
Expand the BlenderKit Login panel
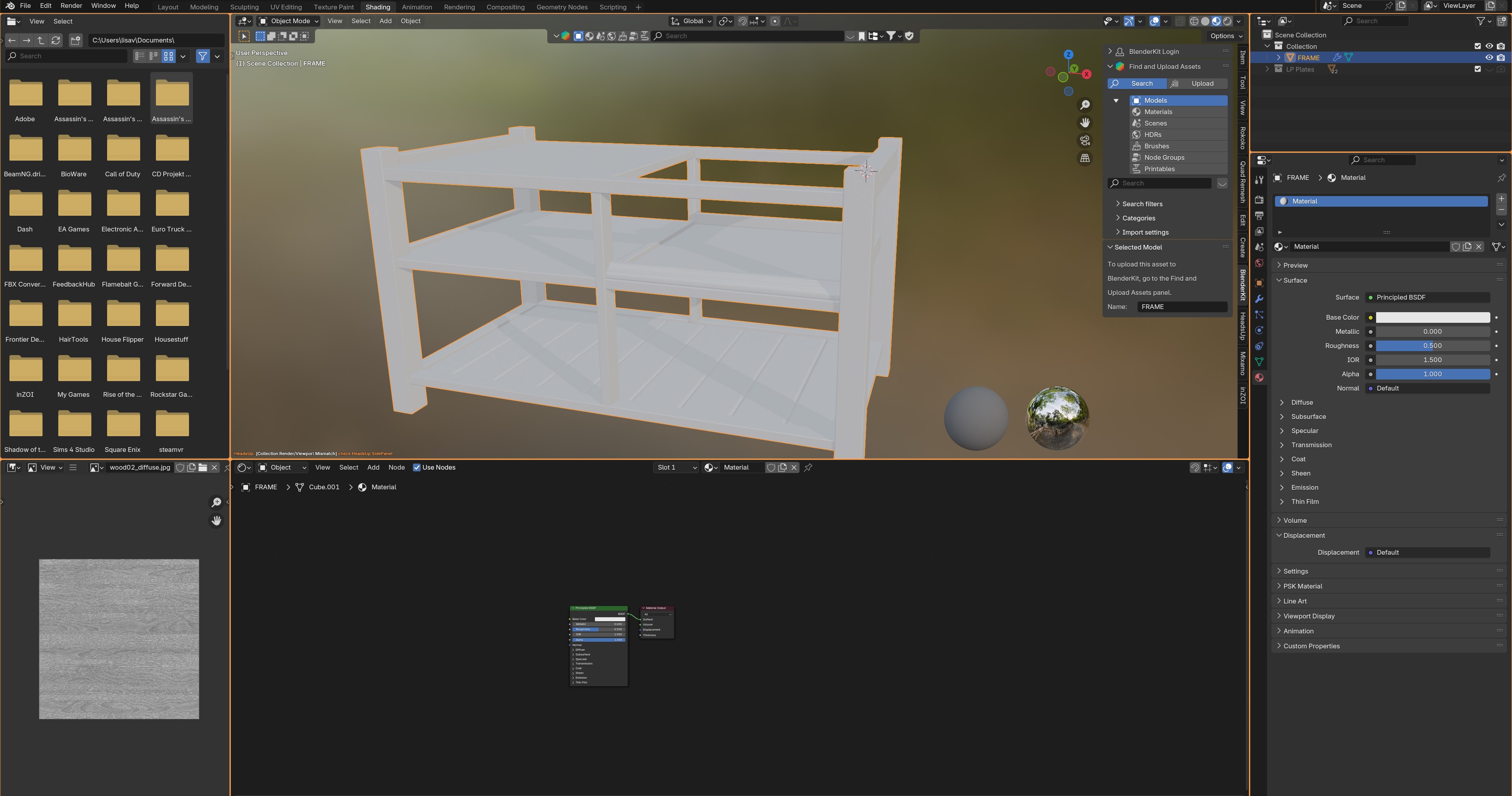pyautogui.click(x=1153, y=52)
